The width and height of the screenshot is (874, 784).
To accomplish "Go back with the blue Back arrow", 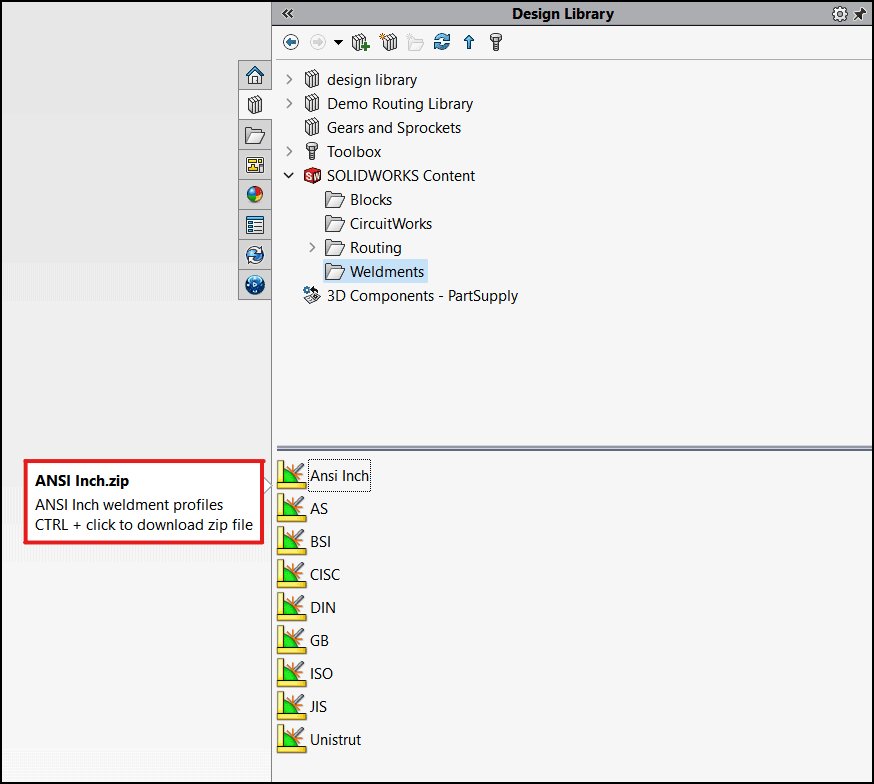I will [x=290, y=42].
